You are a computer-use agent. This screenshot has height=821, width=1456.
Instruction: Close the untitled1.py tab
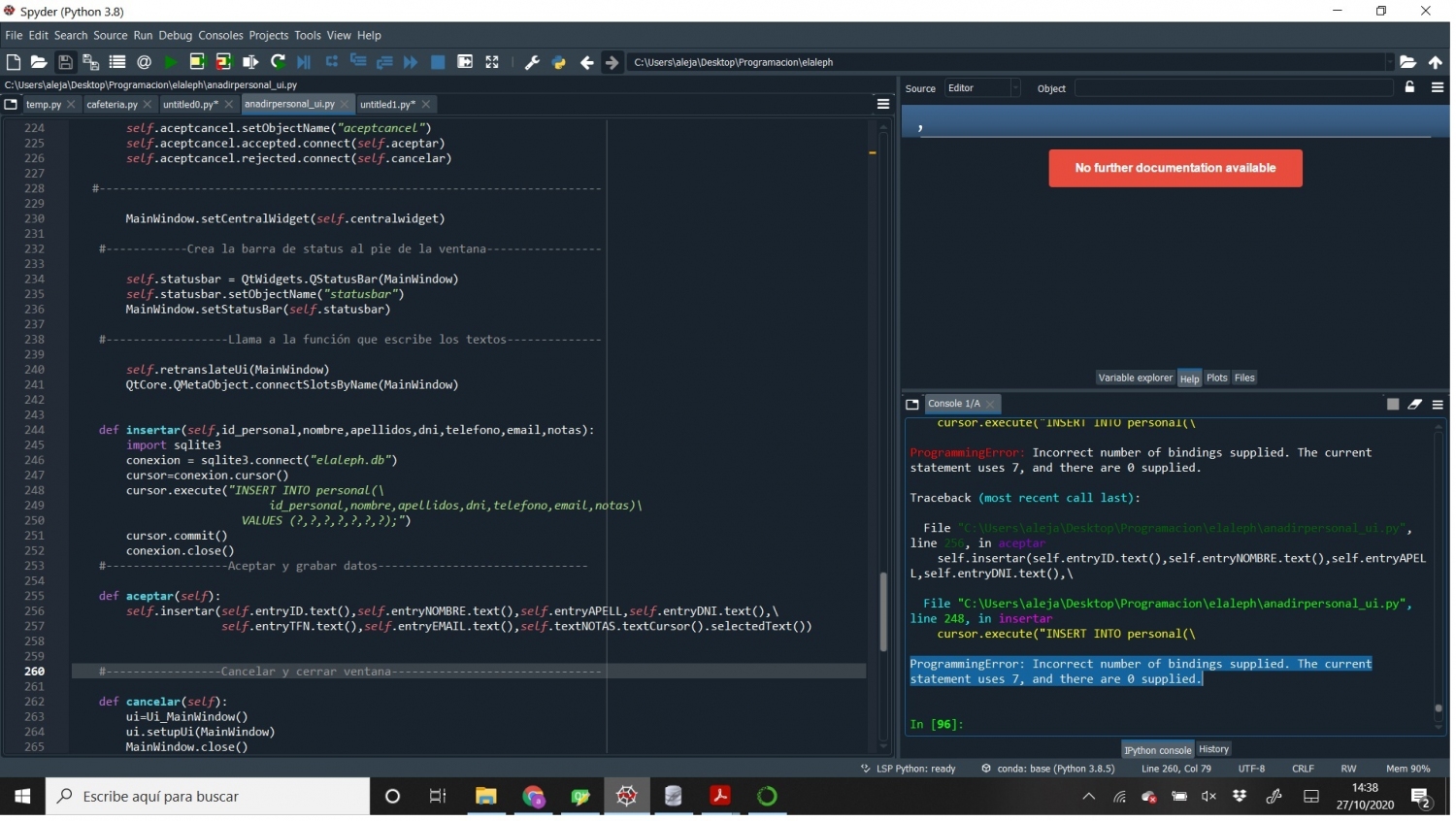426,104
